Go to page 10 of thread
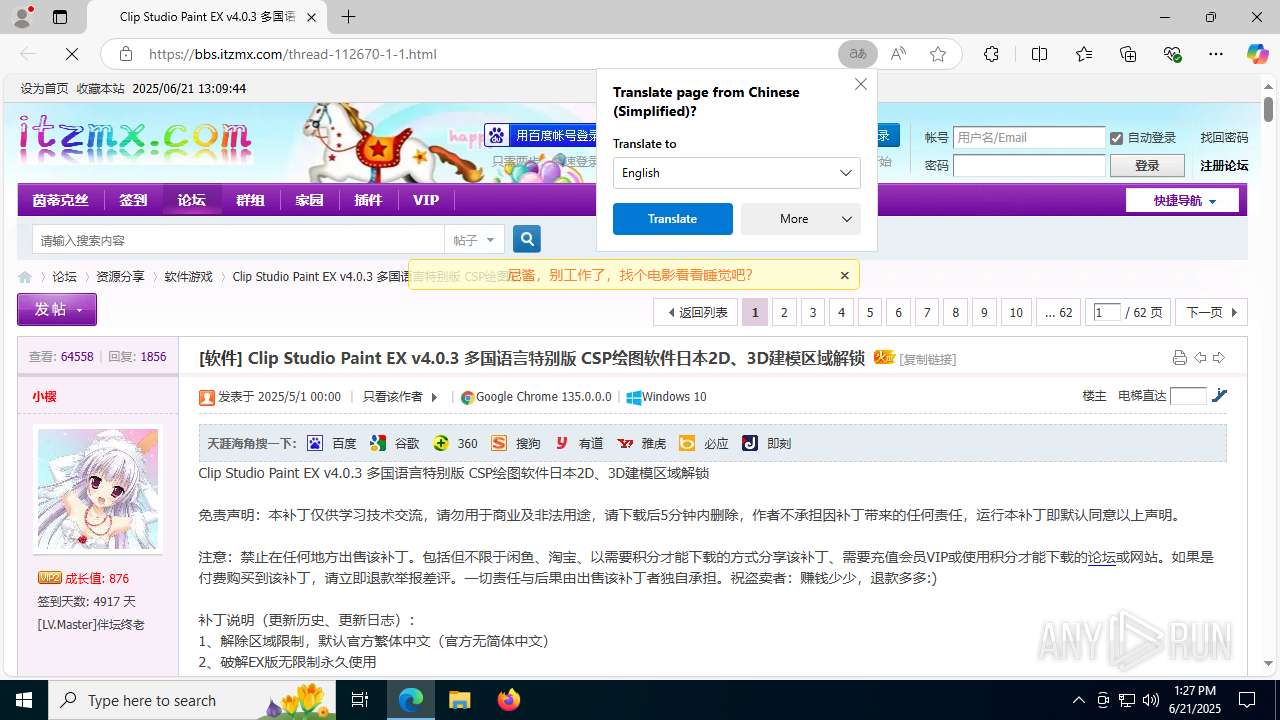Screen dimensions: 1280x720 click(1016, 313)
